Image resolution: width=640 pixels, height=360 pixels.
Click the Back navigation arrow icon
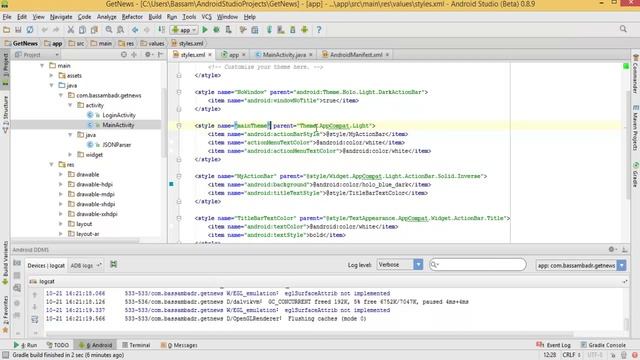pyautogui.click(x=135, y=30)
